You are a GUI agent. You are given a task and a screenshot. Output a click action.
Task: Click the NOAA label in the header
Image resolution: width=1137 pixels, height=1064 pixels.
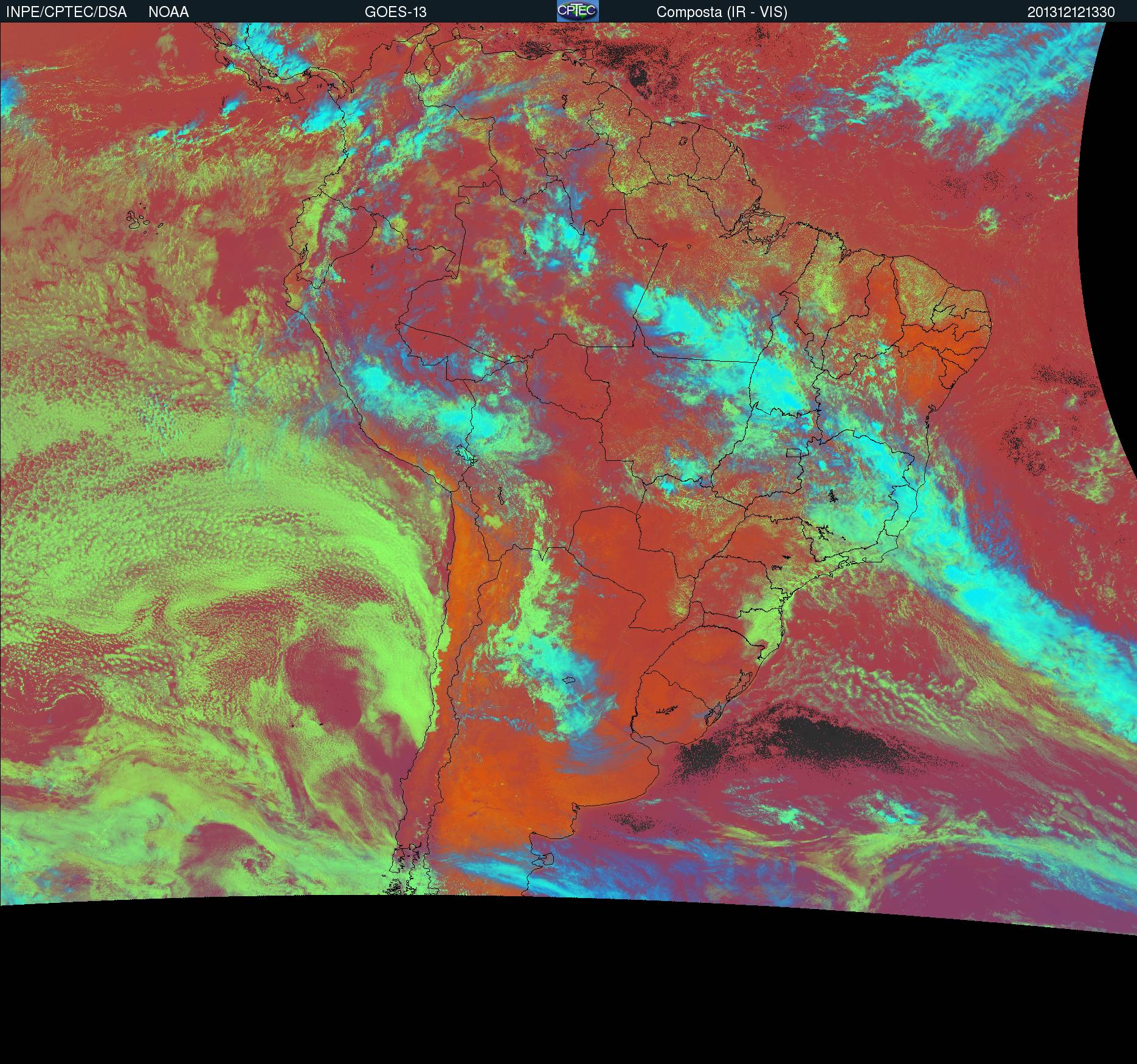168,12
